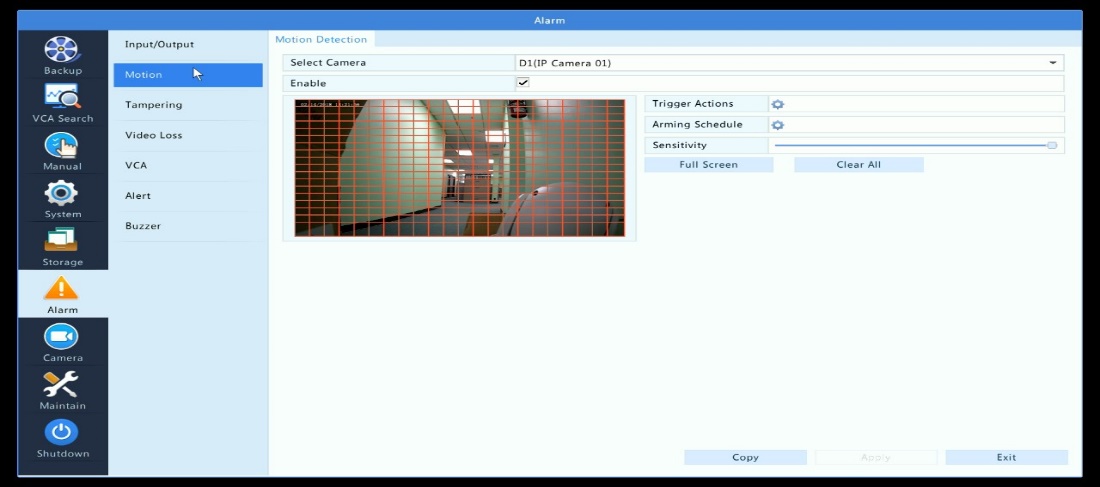1100x487 pixels.
Task: Expand the Select Camera dropdown
Action: [1052, 63]
